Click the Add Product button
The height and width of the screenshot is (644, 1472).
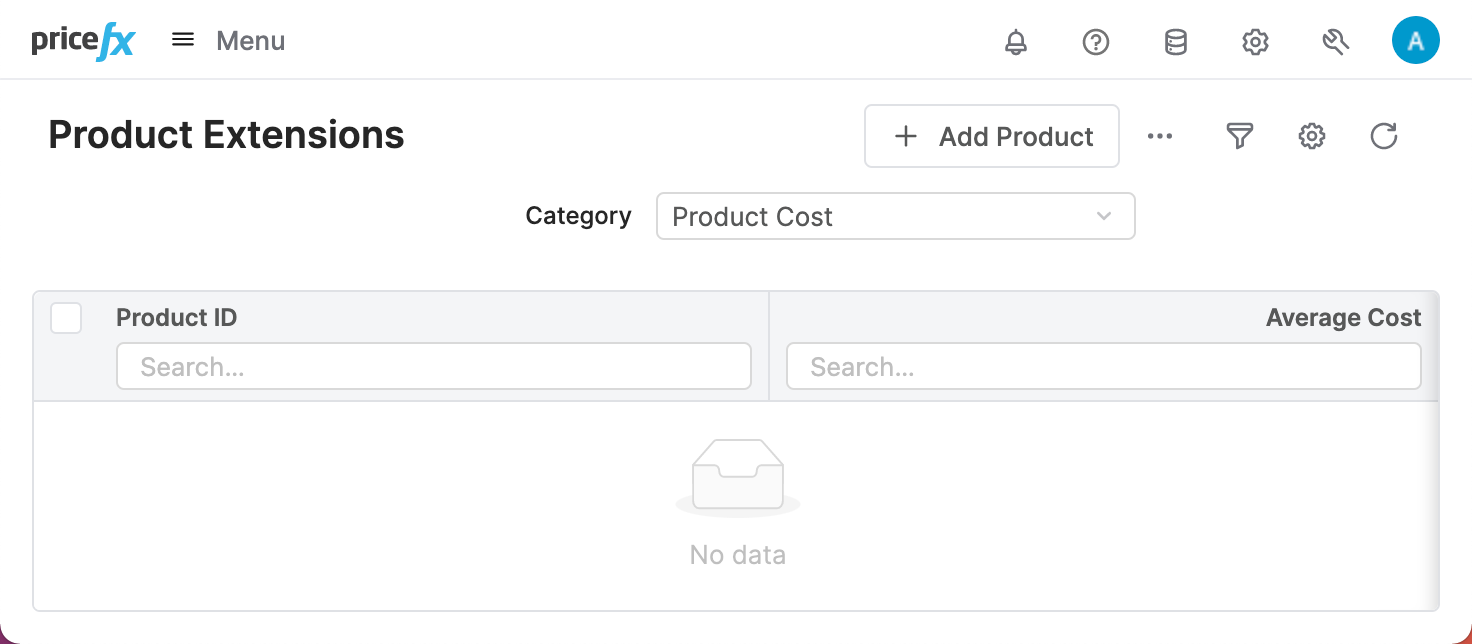click(x=991, y=136)
